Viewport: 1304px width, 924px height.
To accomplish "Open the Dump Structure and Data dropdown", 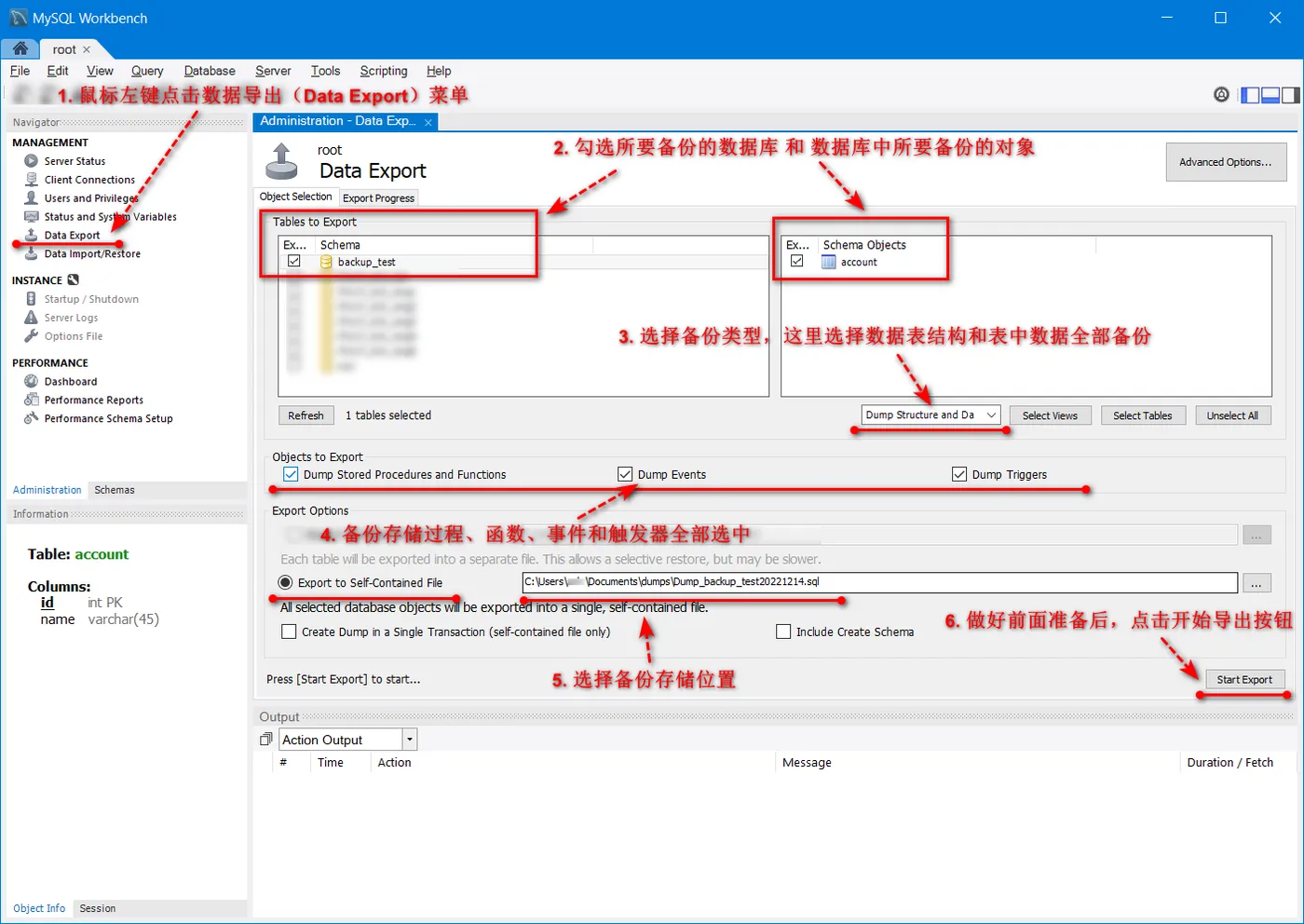I will [x=931, y=415].
